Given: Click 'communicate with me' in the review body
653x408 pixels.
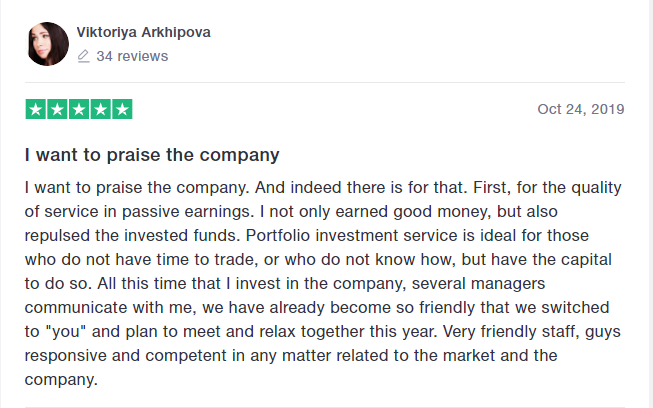Looking at the screenshot, I should tap(110, 308).
